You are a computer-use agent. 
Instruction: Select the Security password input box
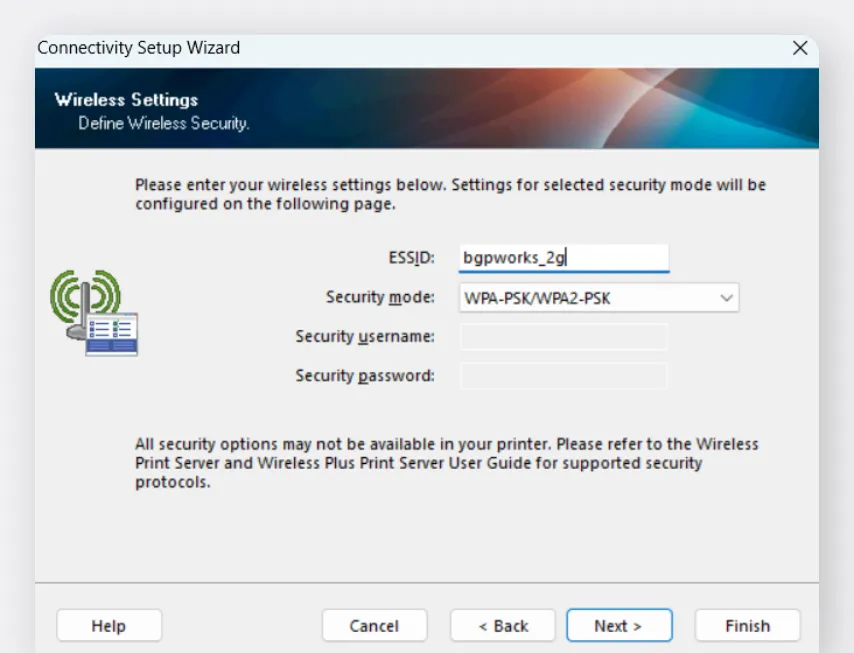click(x=563, y=376)
